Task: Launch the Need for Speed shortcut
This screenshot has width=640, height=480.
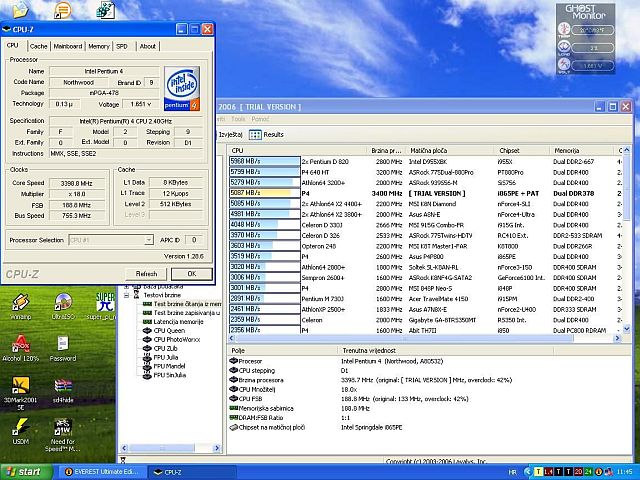Action: click(x=63, y=428)
